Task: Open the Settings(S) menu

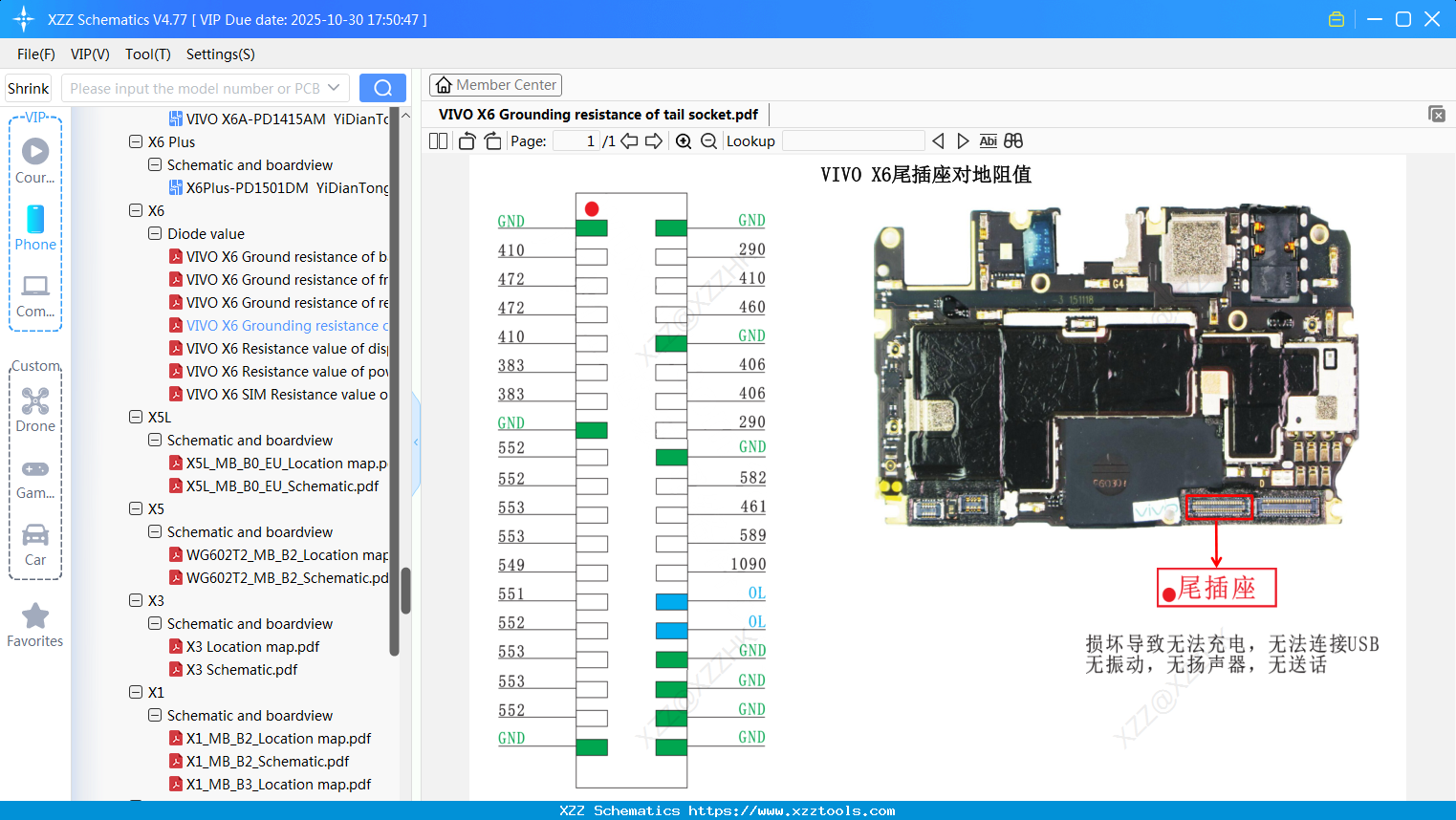Action: point(220,54)
